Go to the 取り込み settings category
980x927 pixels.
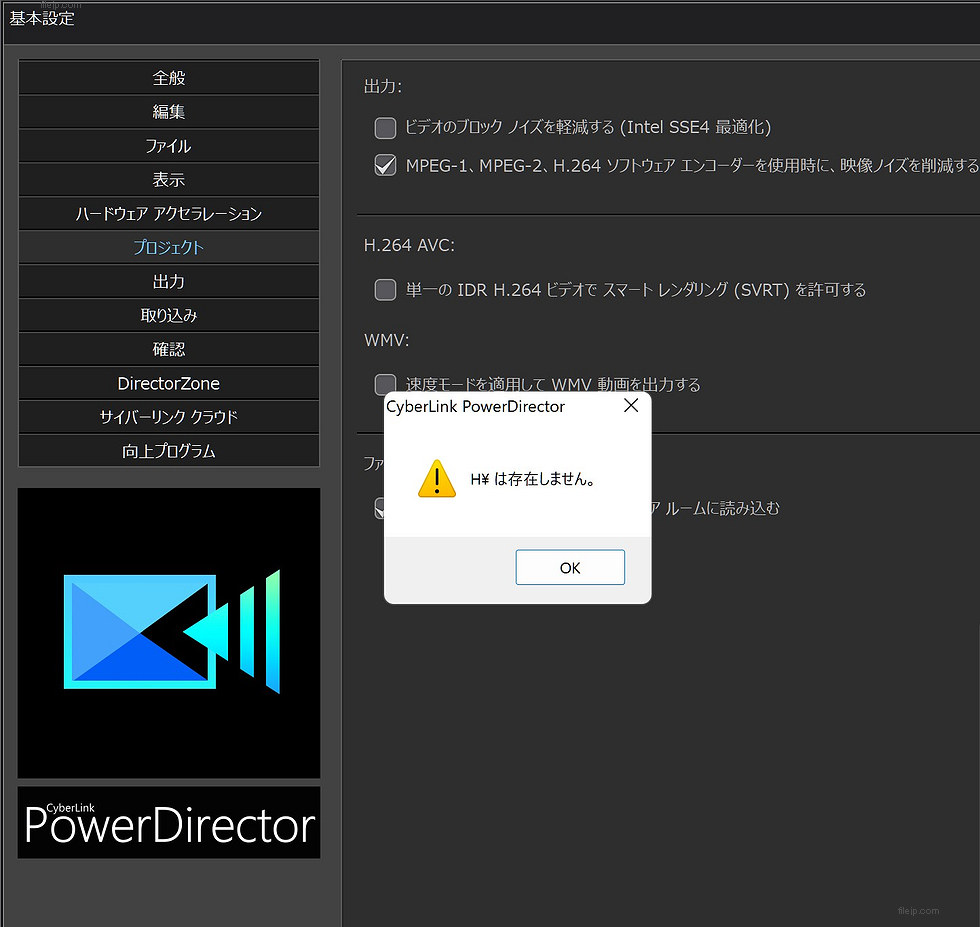(x=169, y=315)
